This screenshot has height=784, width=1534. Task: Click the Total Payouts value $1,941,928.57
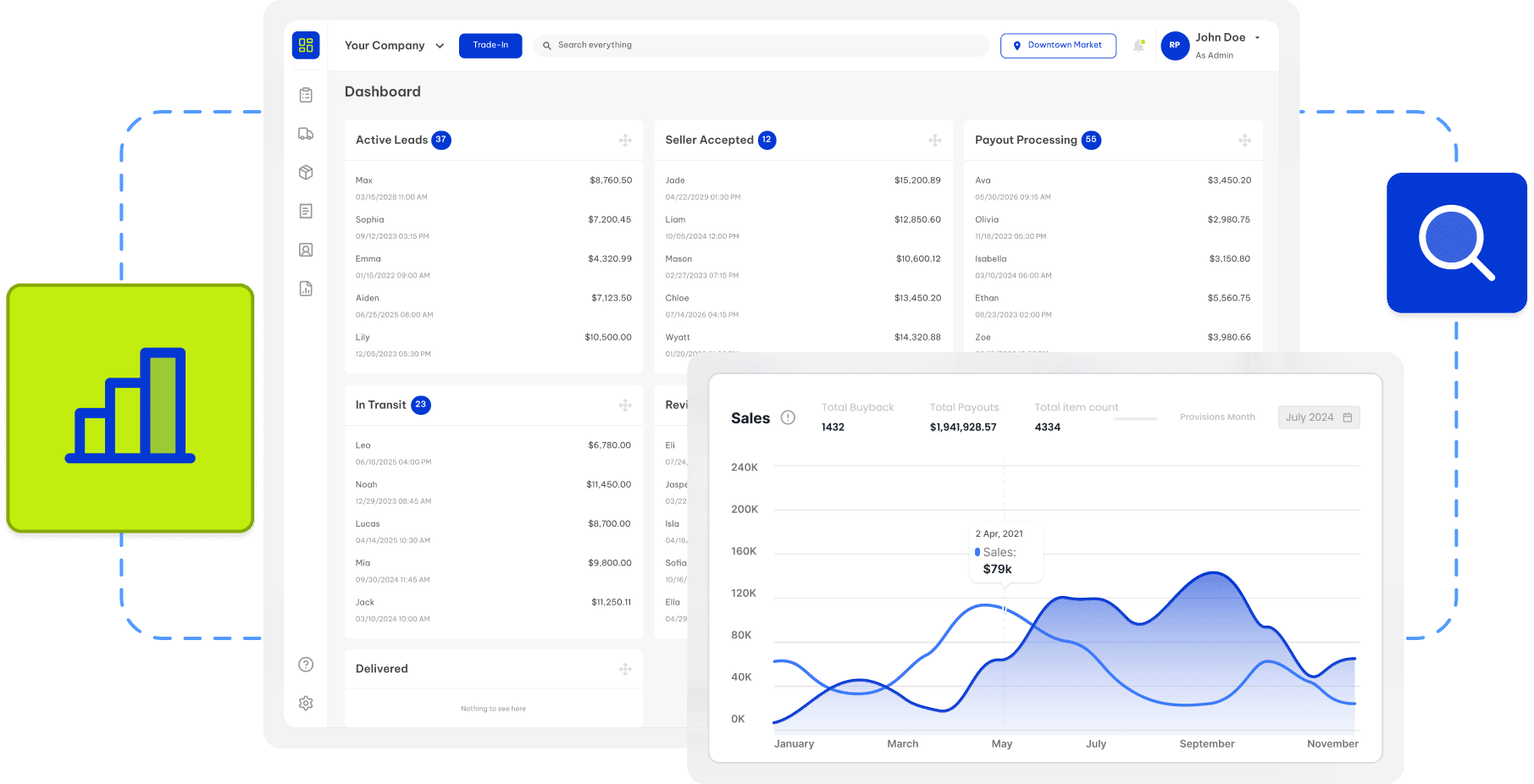963,428
